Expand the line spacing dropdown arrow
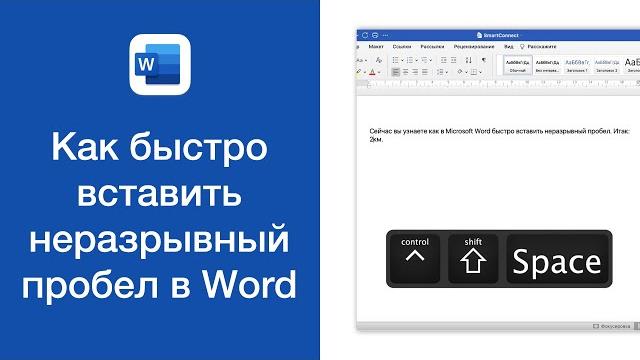Image resolution: width=640 pixels, height=360 pixels. [x=447, y=73]
